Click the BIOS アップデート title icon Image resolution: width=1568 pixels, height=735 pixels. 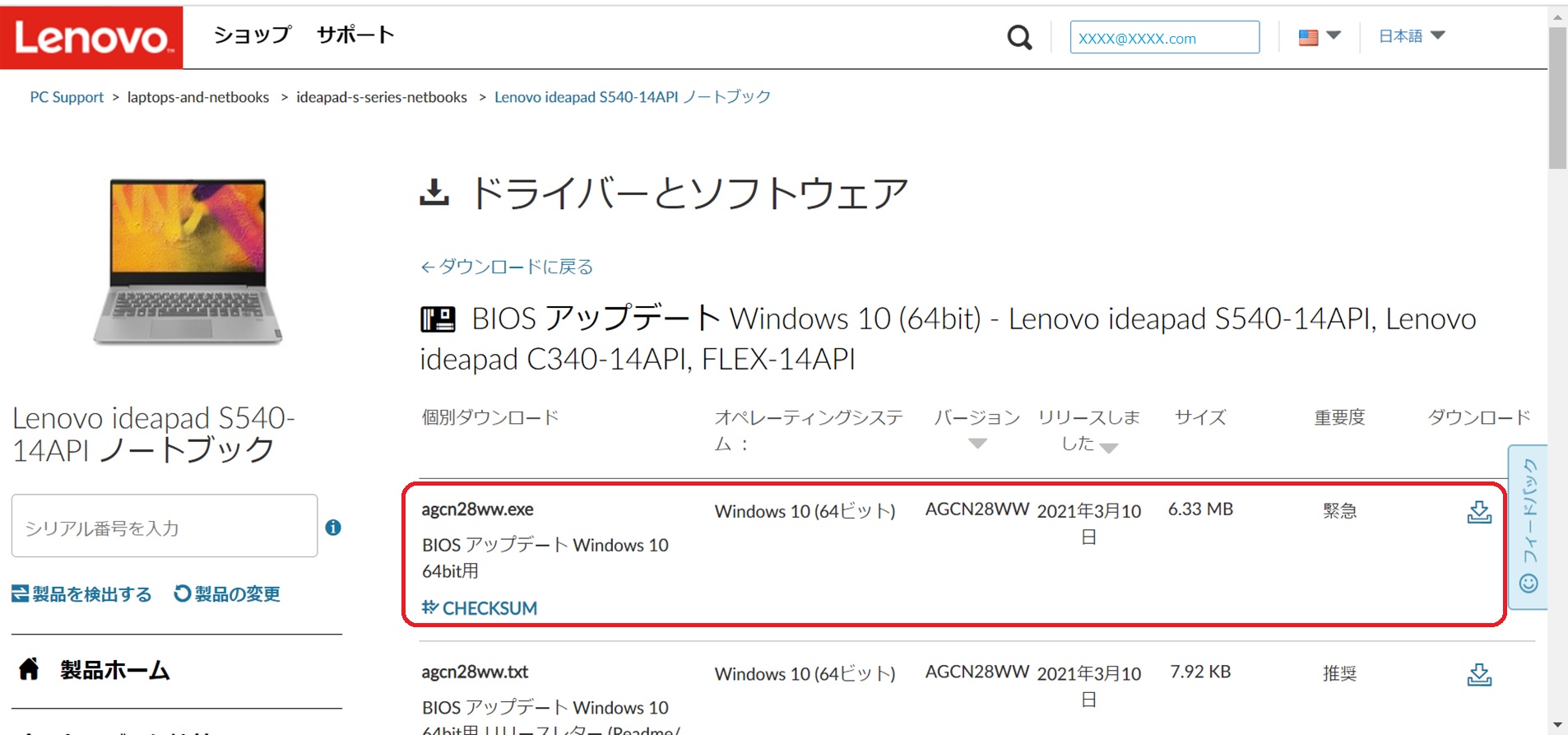(x=438, y=319)
